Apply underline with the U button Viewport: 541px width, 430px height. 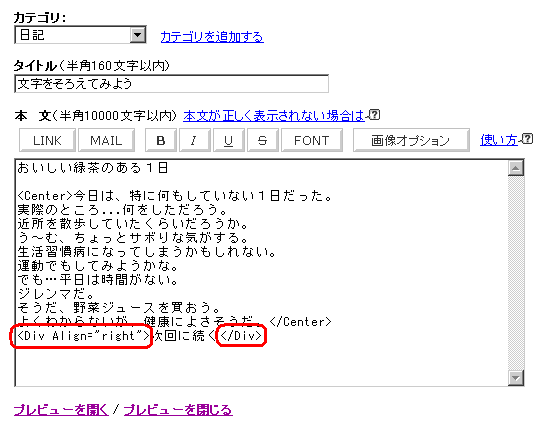point(229,140)
